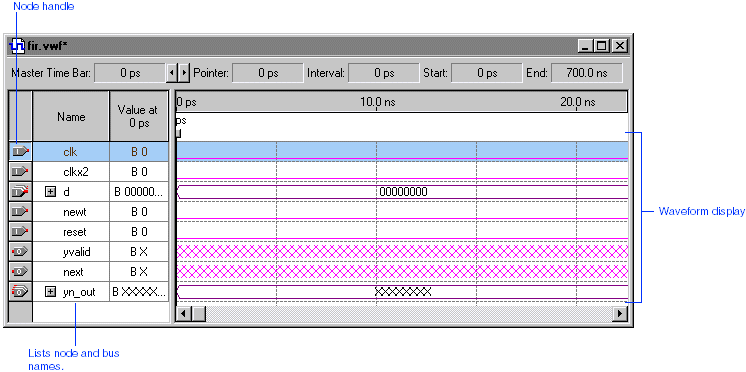Image resolution: width=746 pixels, height=372 pixels.
Task: Expand the yn_out bus node
Action: (x=49, y=292)
